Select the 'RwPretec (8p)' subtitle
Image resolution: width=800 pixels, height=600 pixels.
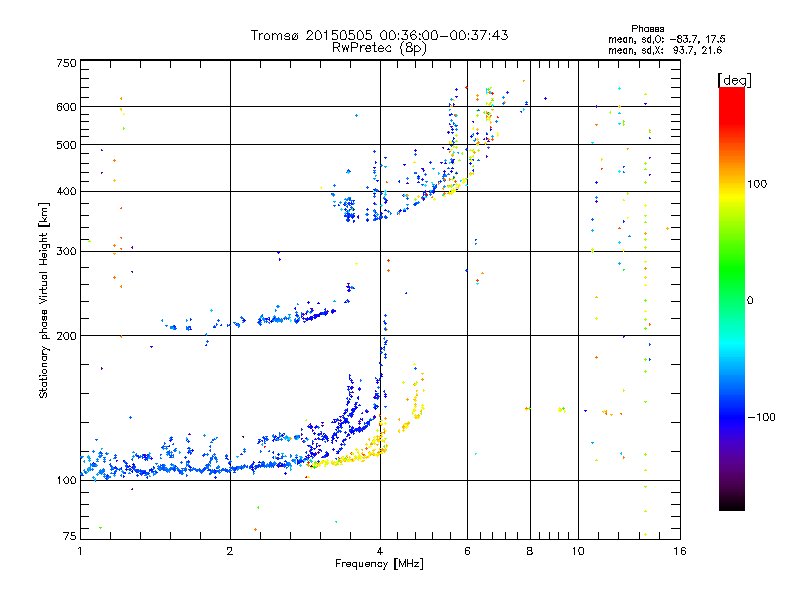[x=379, y=48]
